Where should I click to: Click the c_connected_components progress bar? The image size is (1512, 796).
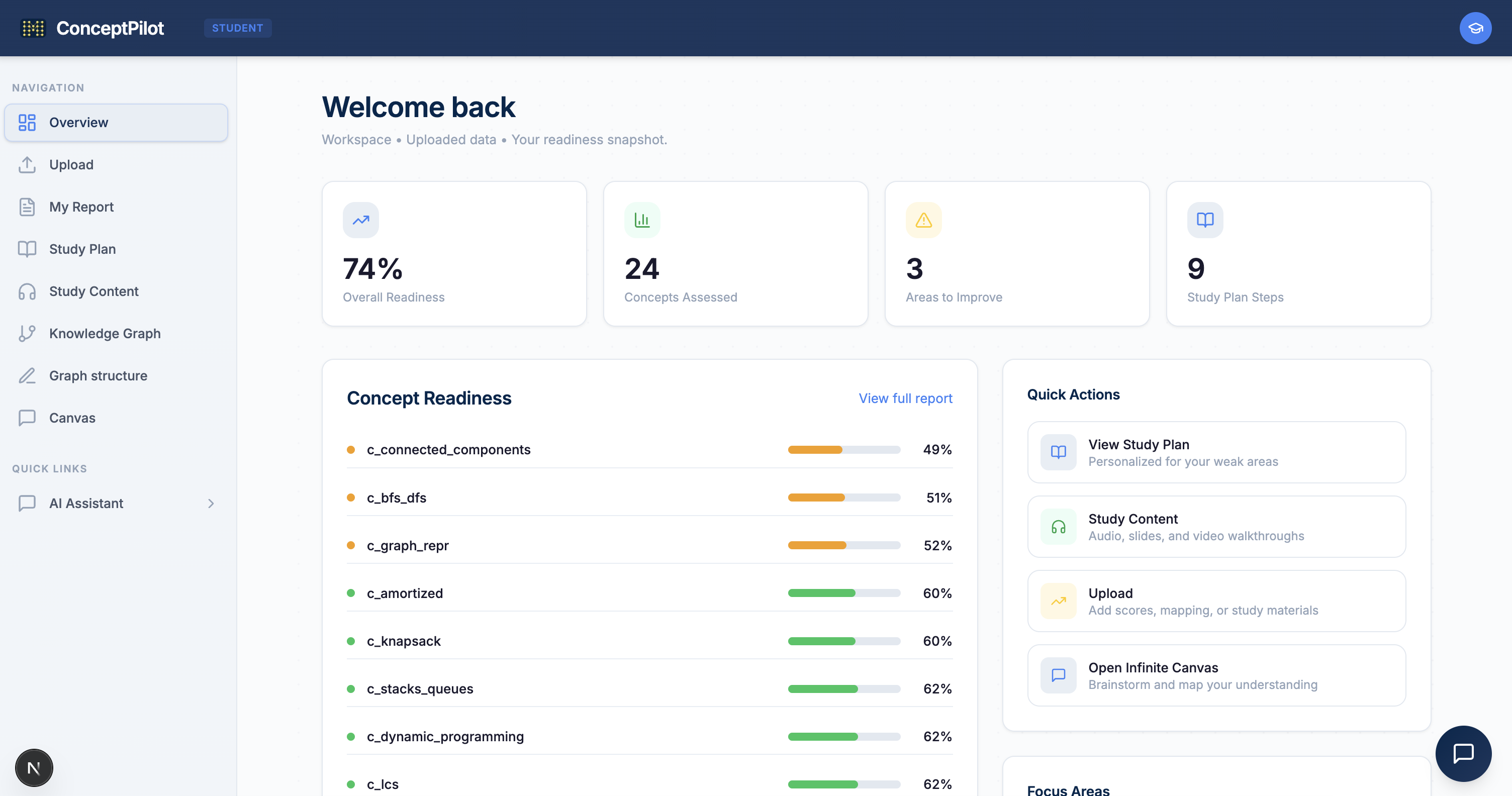pos(843,450)
